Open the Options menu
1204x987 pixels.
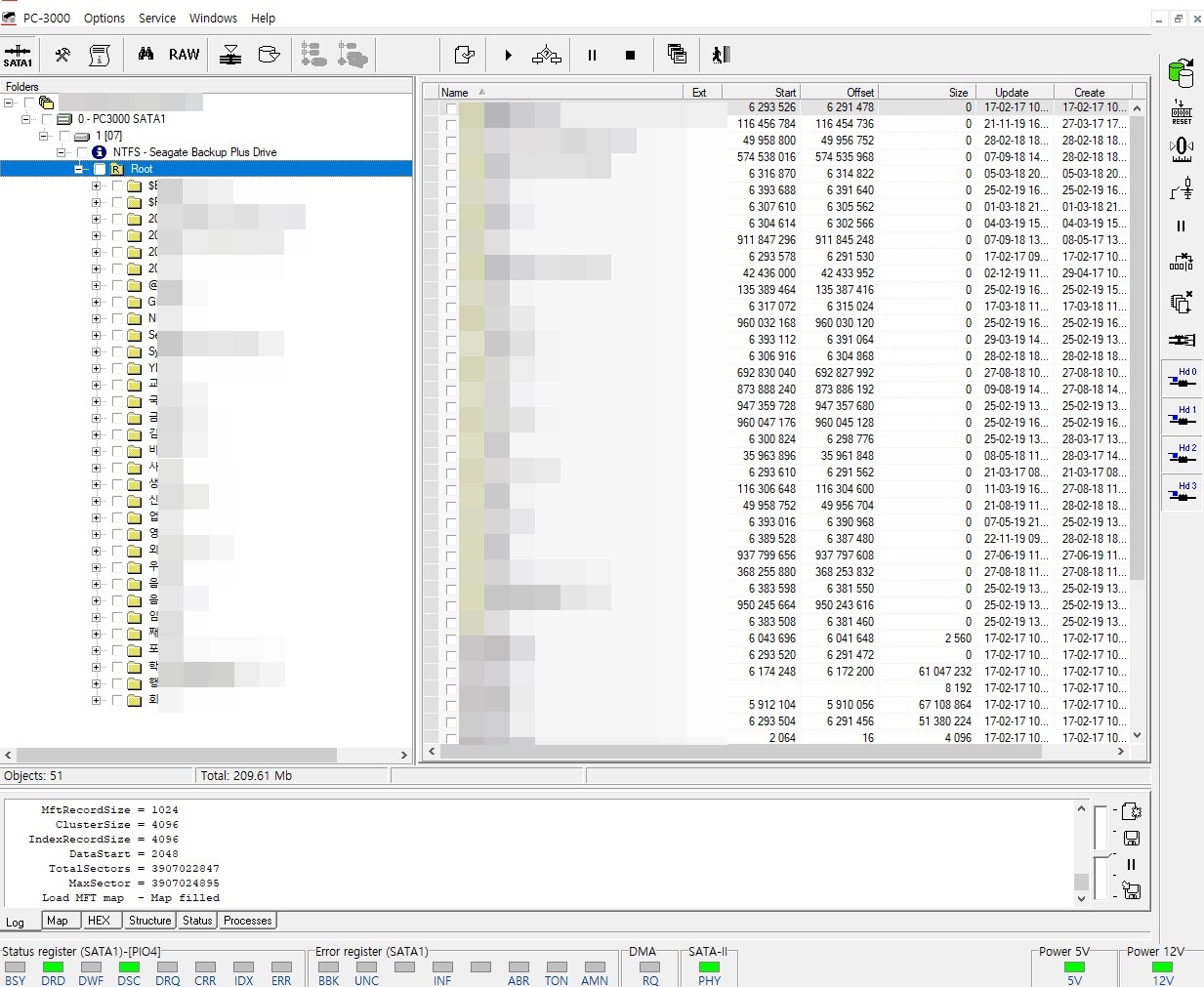[104, 18]
